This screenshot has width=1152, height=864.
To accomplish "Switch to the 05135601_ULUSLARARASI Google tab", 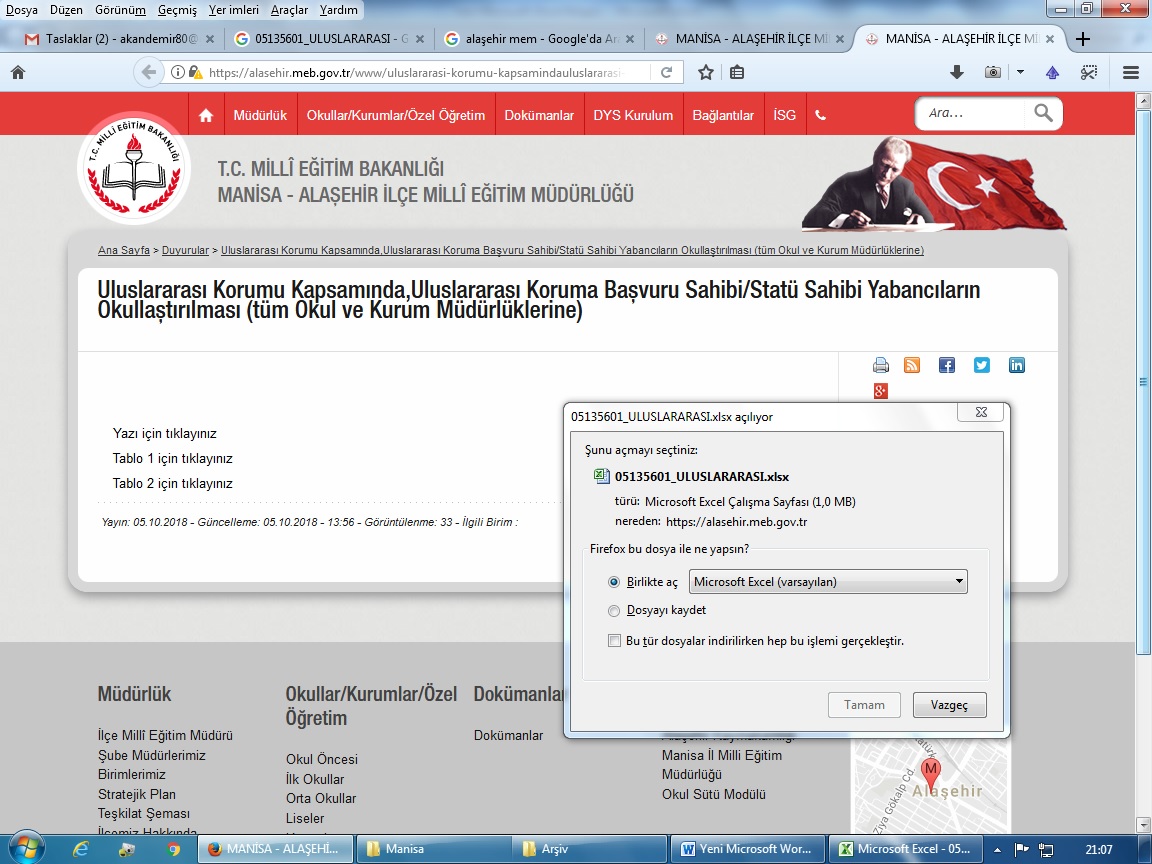I will click(328, 39).
